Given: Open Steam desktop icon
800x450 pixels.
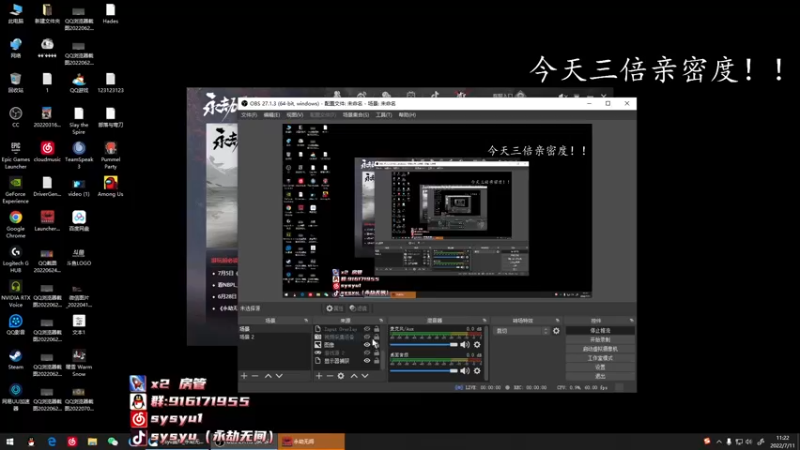Looking at the screenshot, I should click(15, 359).
